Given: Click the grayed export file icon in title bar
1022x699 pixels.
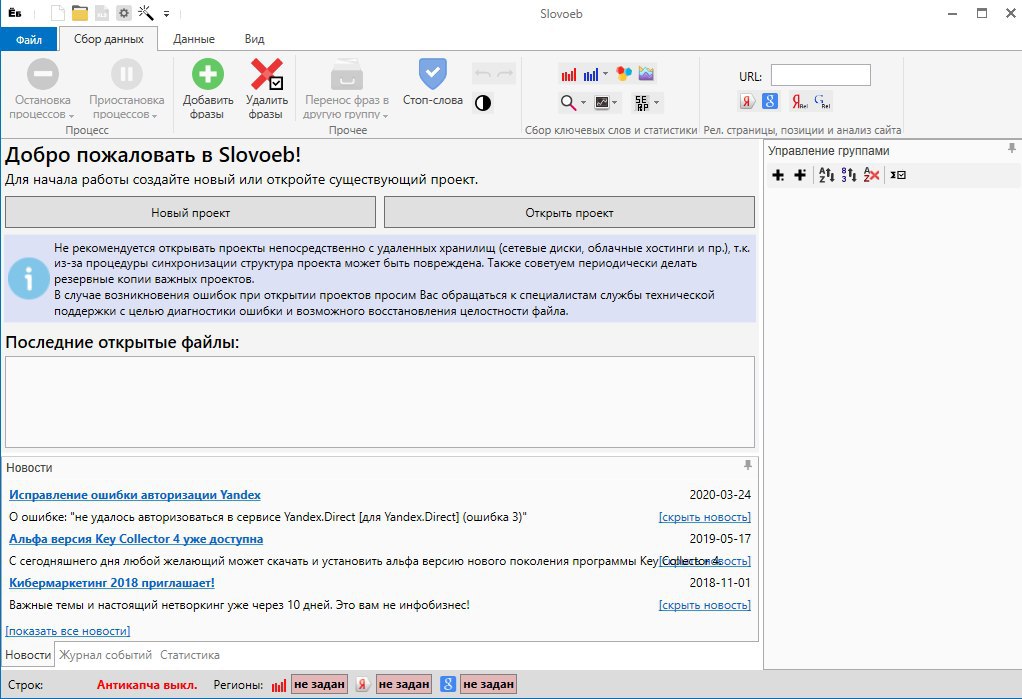Looking at the screenshot, I should click(x=102, y=13).
